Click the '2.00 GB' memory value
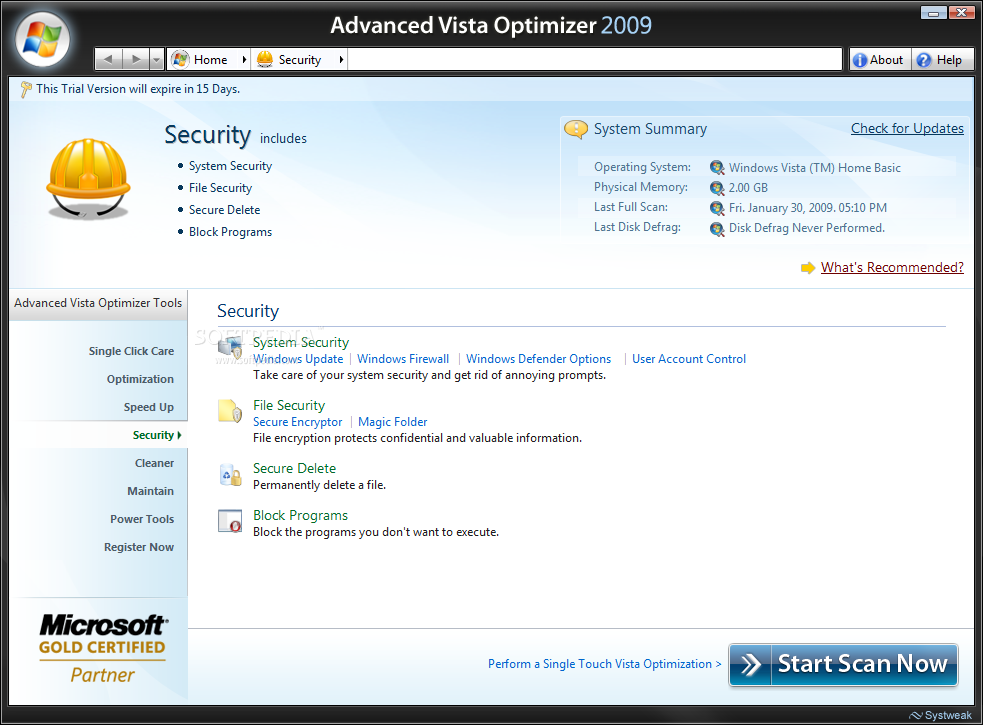The height and width of the screenshot is (725, 983). click(748, 188)
